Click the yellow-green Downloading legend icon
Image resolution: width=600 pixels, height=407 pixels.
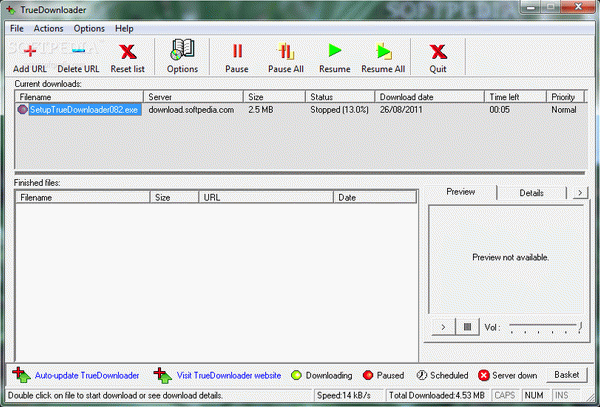click(296, 375)
